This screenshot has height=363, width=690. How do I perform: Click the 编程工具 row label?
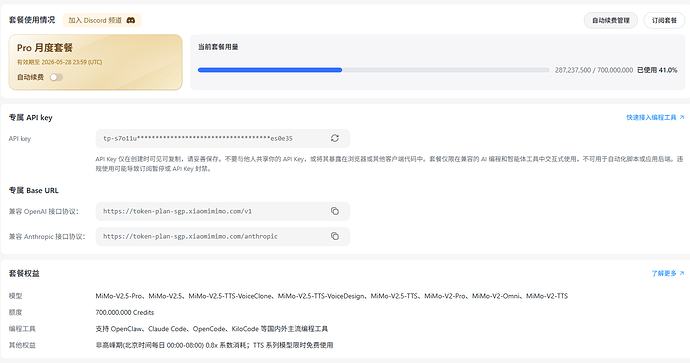[22, 329]
